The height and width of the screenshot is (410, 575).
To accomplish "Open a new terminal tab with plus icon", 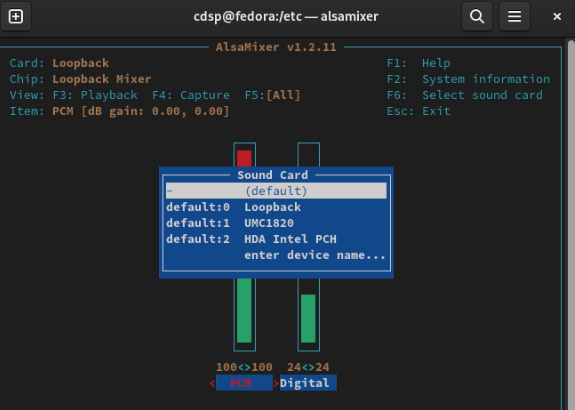I will pyautogui.click(x=16, y=17).
